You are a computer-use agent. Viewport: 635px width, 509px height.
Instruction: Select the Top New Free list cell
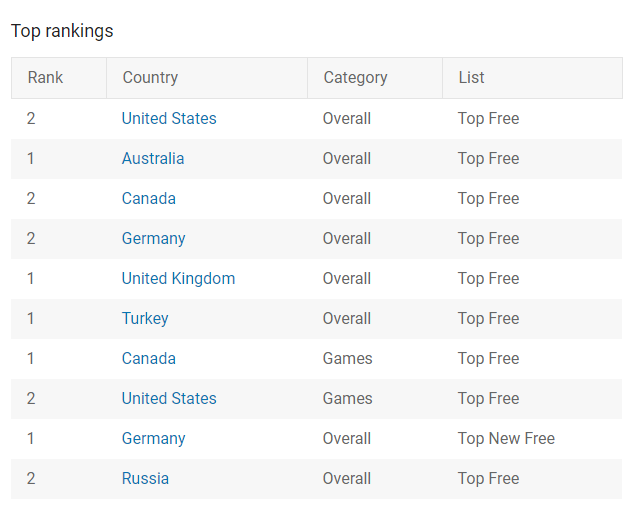tap(506, 438)
